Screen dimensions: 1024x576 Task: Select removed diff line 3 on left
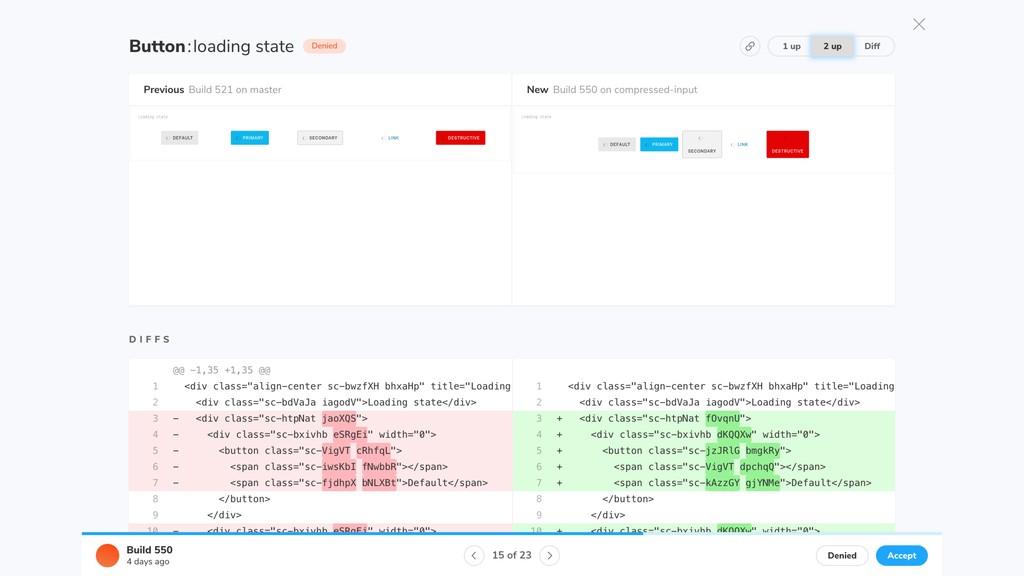pos(320,419)
